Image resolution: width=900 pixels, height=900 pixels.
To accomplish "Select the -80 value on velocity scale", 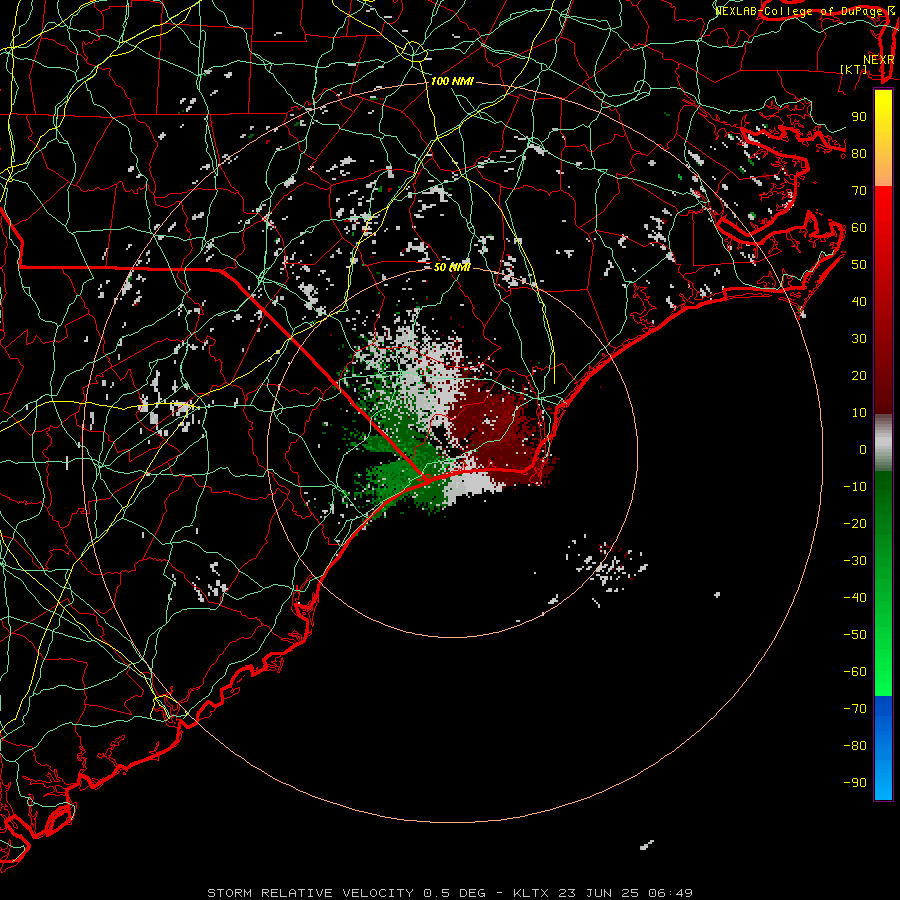I will point(855,746).
